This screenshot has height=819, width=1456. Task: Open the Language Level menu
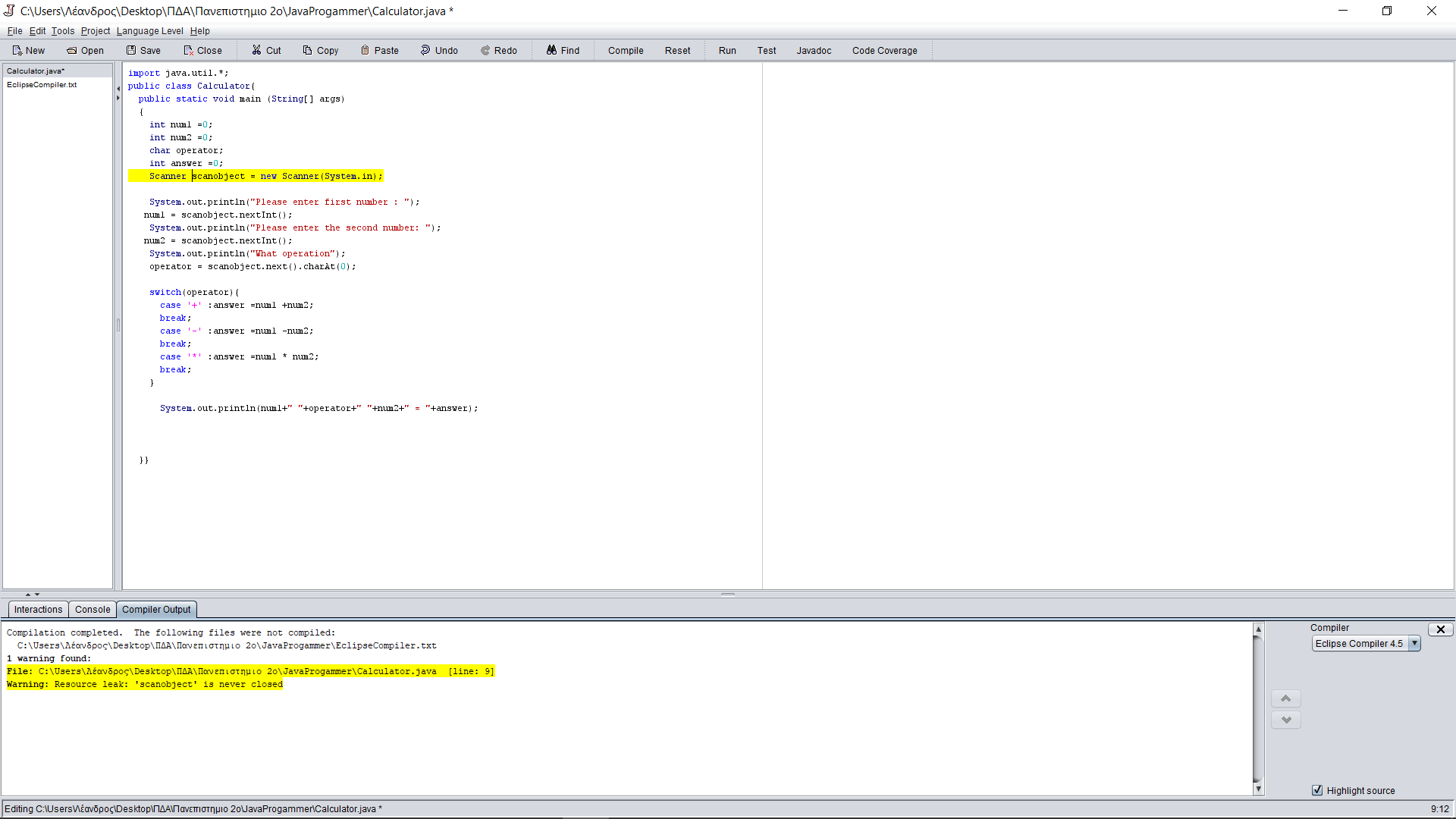[149, 31]
